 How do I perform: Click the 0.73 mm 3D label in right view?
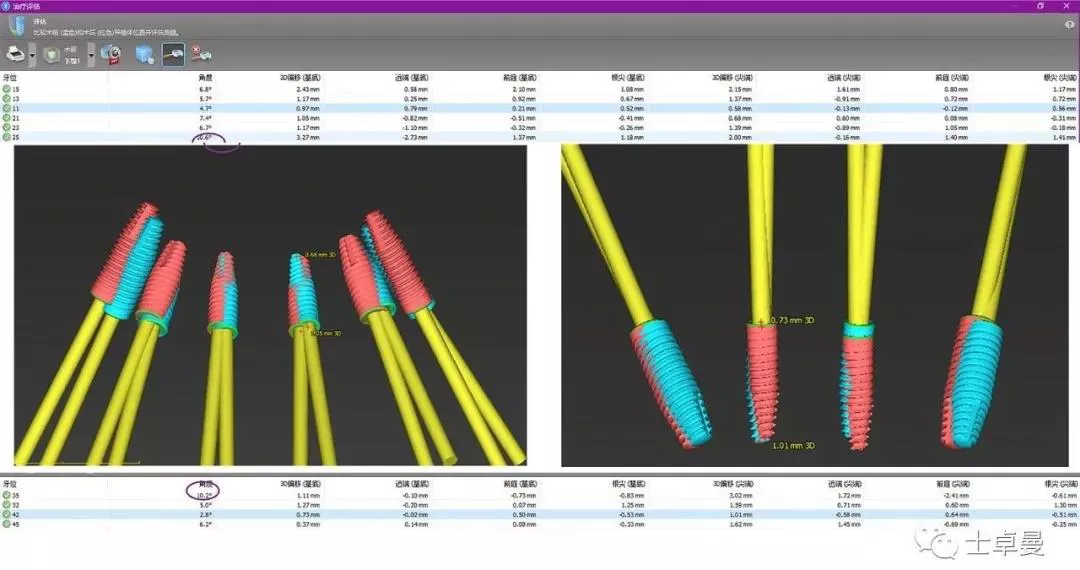(x=796, y=321)
